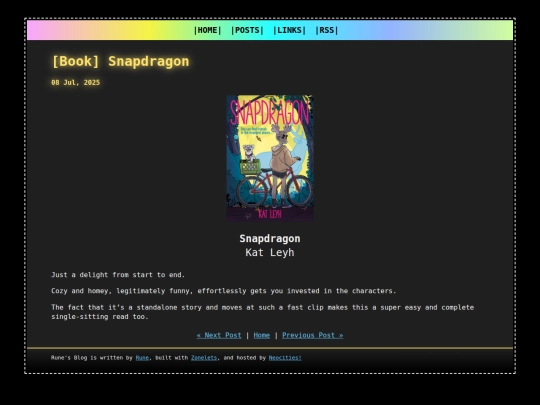This screenshot has height=405, width=540.
Task: Click the [Book] Snapdragon post title
Action: point(120,61)
